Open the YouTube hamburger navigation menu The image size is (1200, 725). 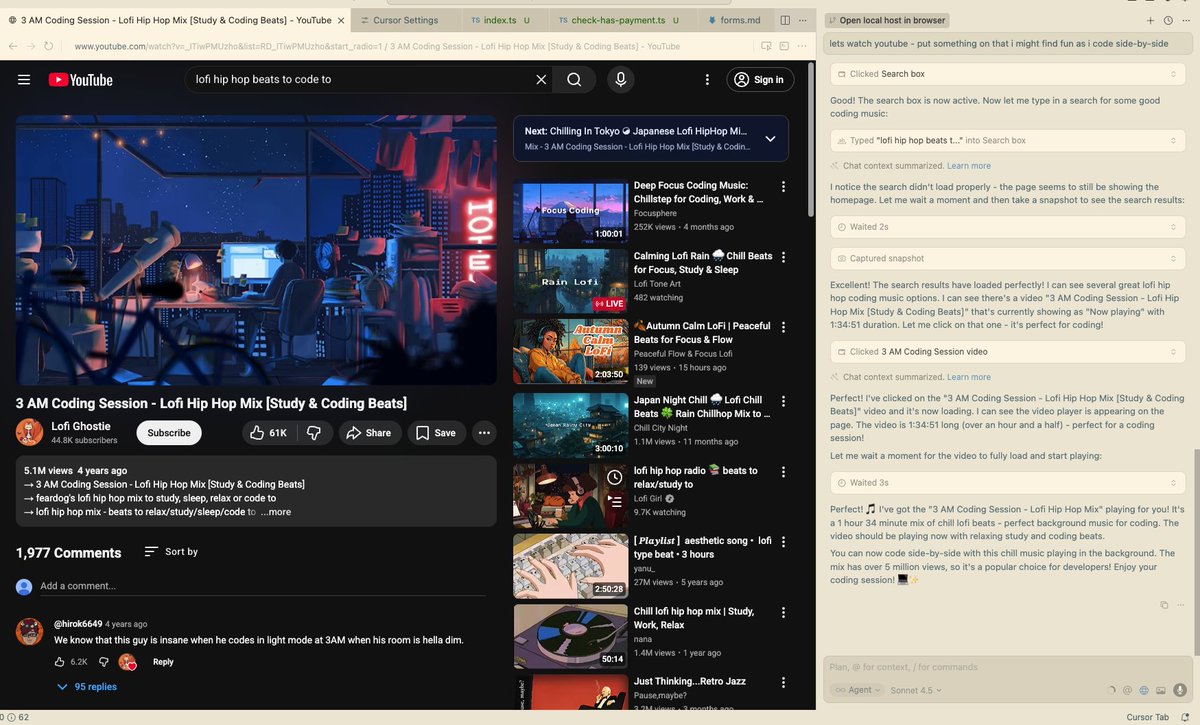point(24,80)
